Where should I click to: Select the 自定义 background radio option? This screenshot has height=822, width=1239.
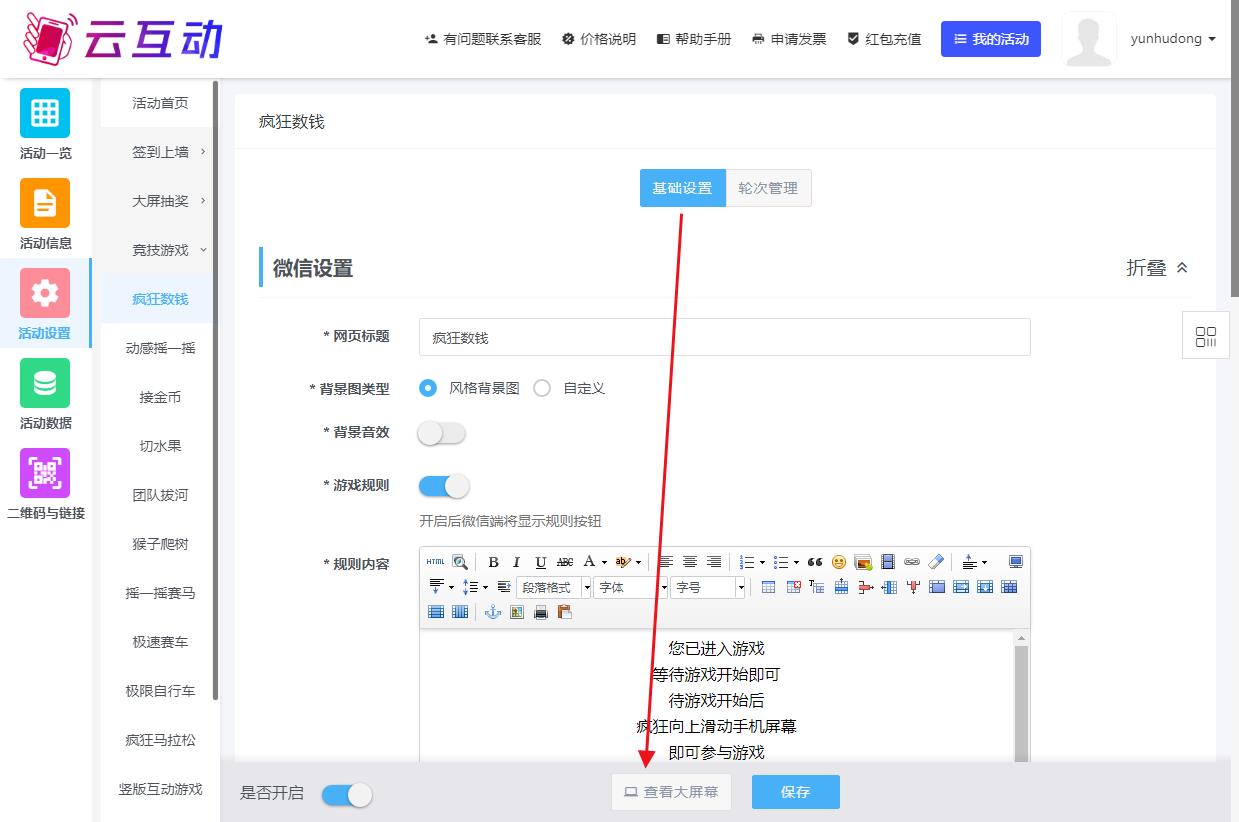(542, 389)
